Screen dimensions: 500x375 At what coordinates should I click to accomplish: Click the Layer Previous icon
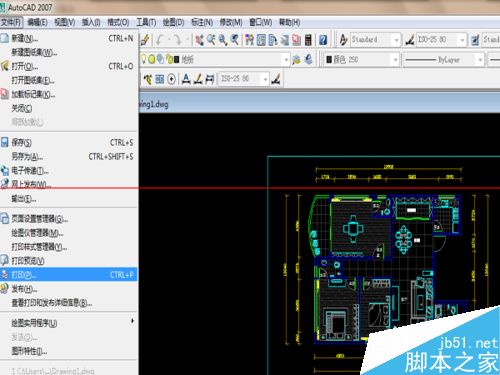(309, 60)
